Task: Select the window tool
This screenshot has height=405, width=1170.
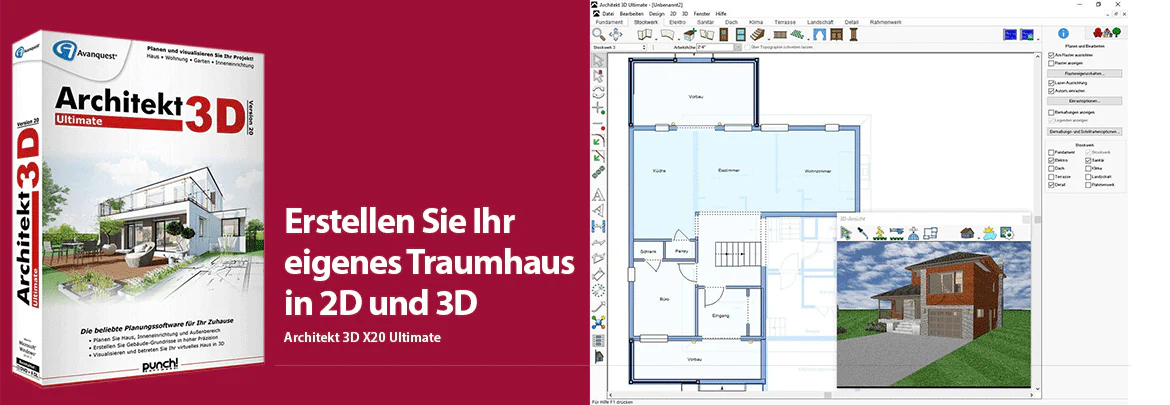Action: point(740,34)
